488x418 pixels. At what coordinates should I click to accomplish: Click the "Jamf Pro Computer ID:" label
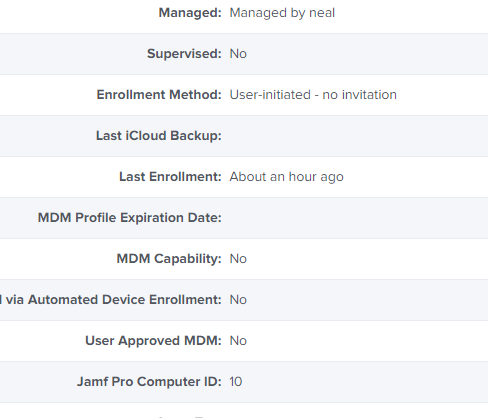pyautogui.click(x=149, y=382)
